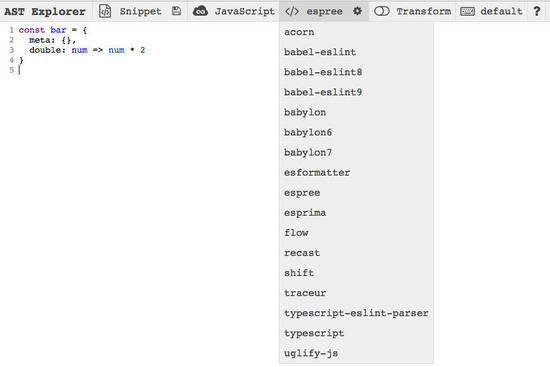Click the AST Explorer title

[x=45, y=11]
